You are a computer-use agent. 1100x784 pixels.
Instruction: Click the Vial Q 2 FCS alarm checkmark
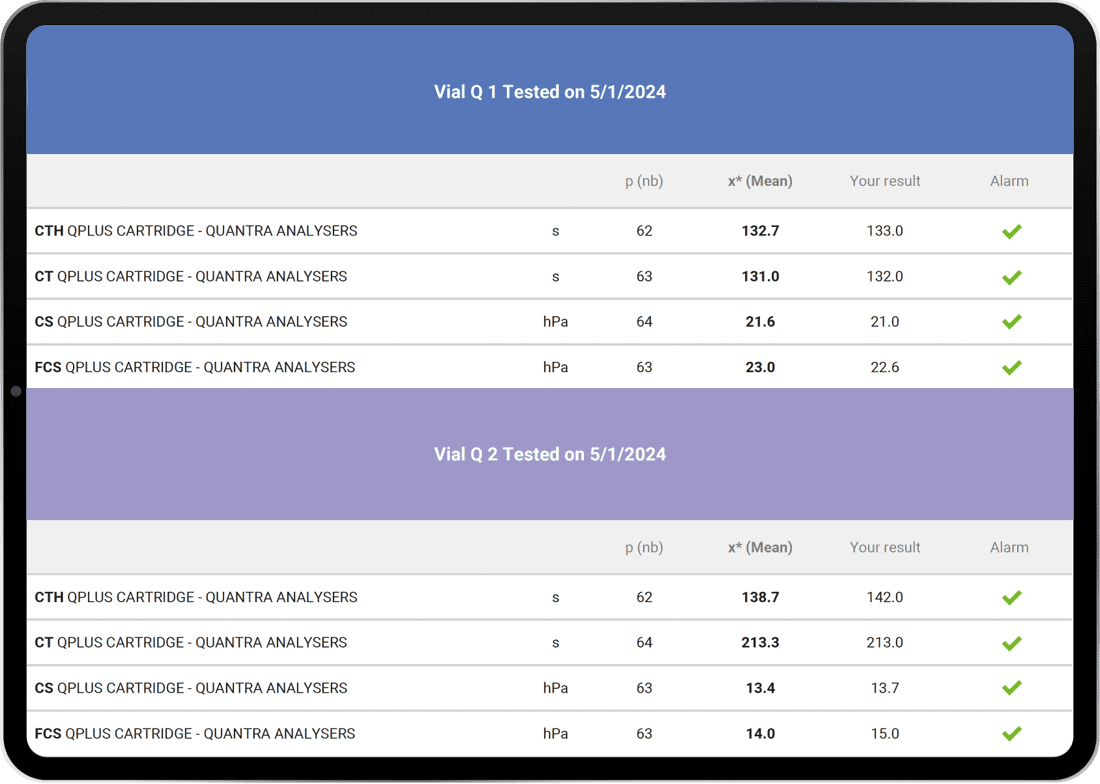click(x=1011, y=734)
